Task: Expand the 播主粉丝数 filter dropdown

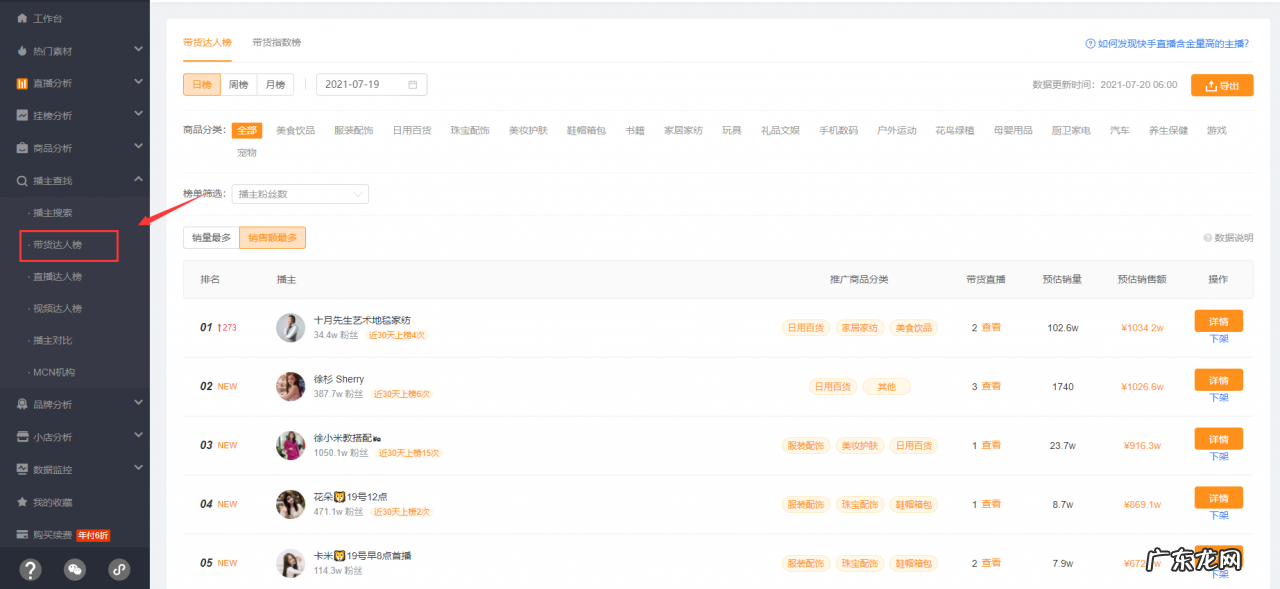Action: [300, 193]
